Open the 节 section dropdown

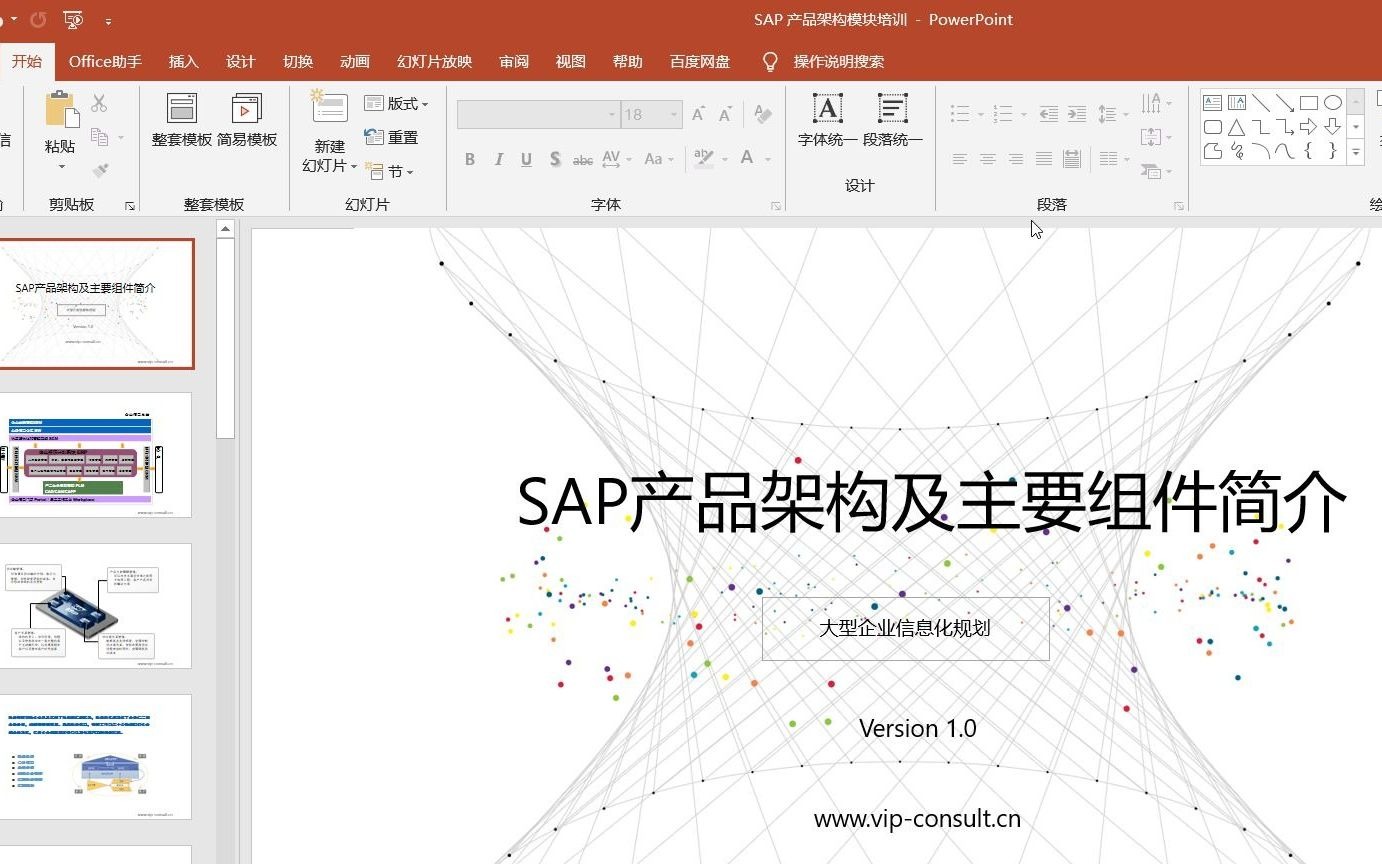[x=389, y=172]
